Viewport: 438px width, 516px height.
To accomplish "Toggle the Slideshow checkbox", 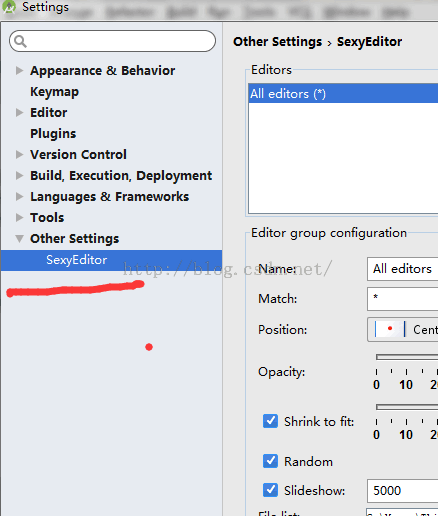I will coord(270,490).
